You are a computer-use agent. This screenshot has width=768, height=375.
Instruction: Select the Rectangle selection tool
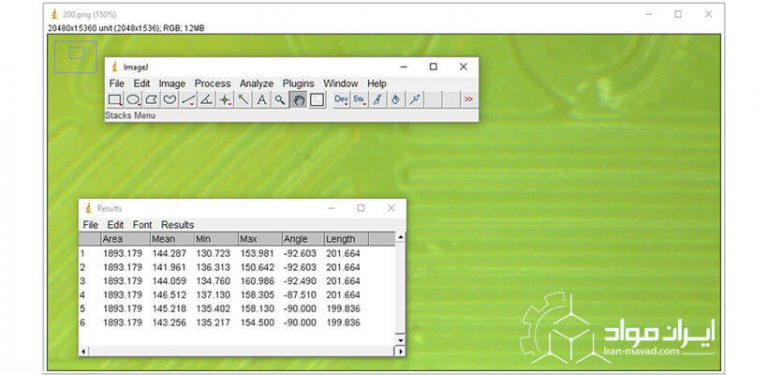click(115, 100)
